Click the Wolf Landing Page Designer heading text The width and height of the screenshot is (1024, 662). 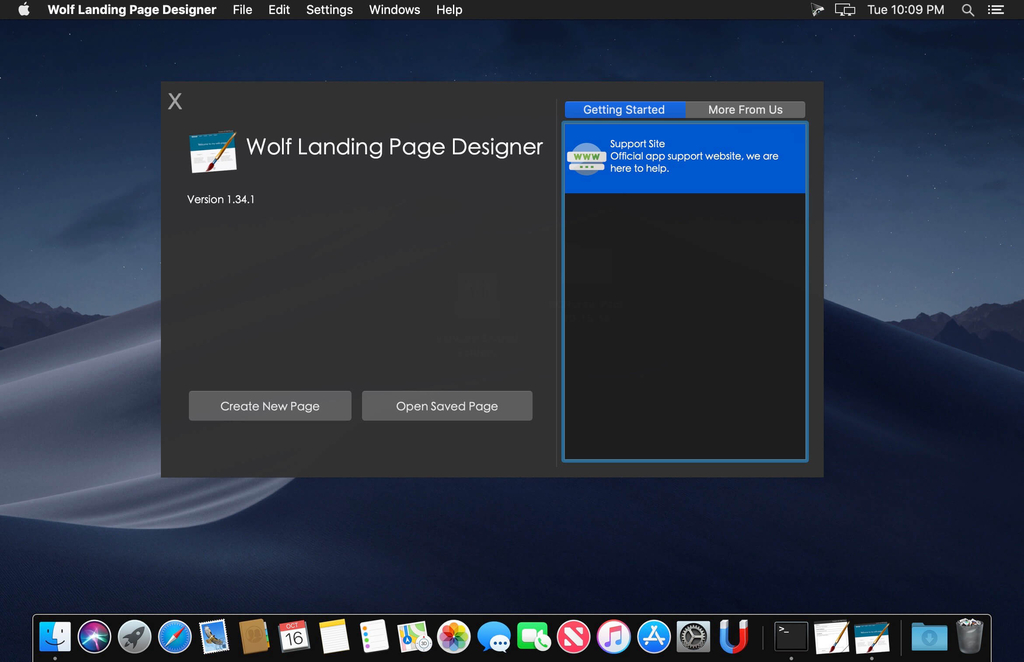(394, 147)
